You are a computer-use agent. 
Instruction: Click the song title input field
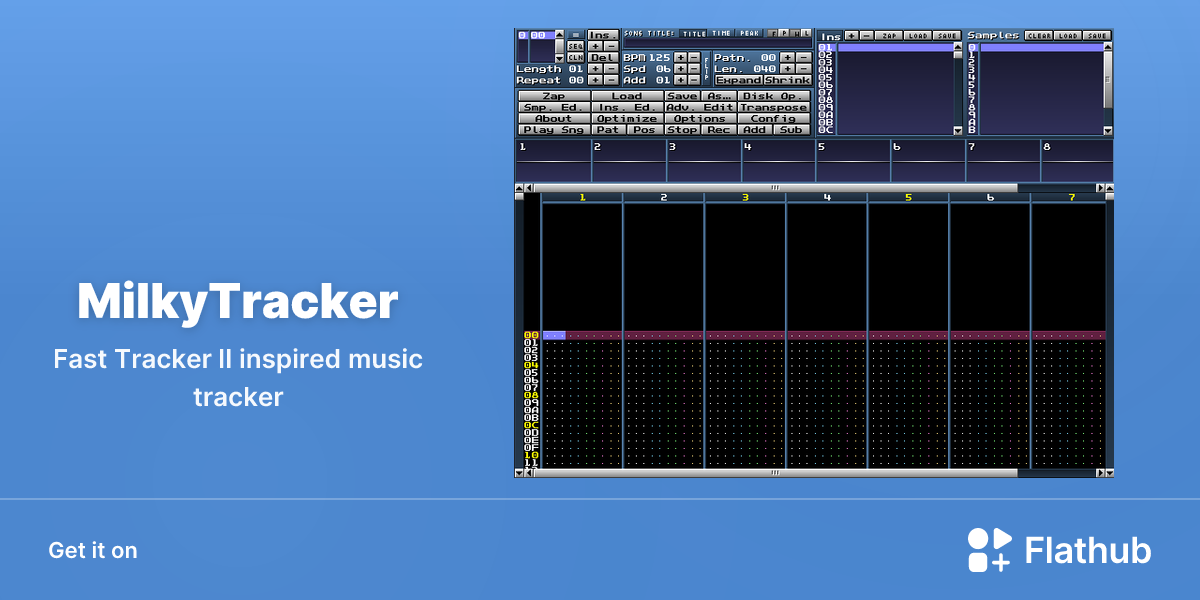tap(717, 44)
